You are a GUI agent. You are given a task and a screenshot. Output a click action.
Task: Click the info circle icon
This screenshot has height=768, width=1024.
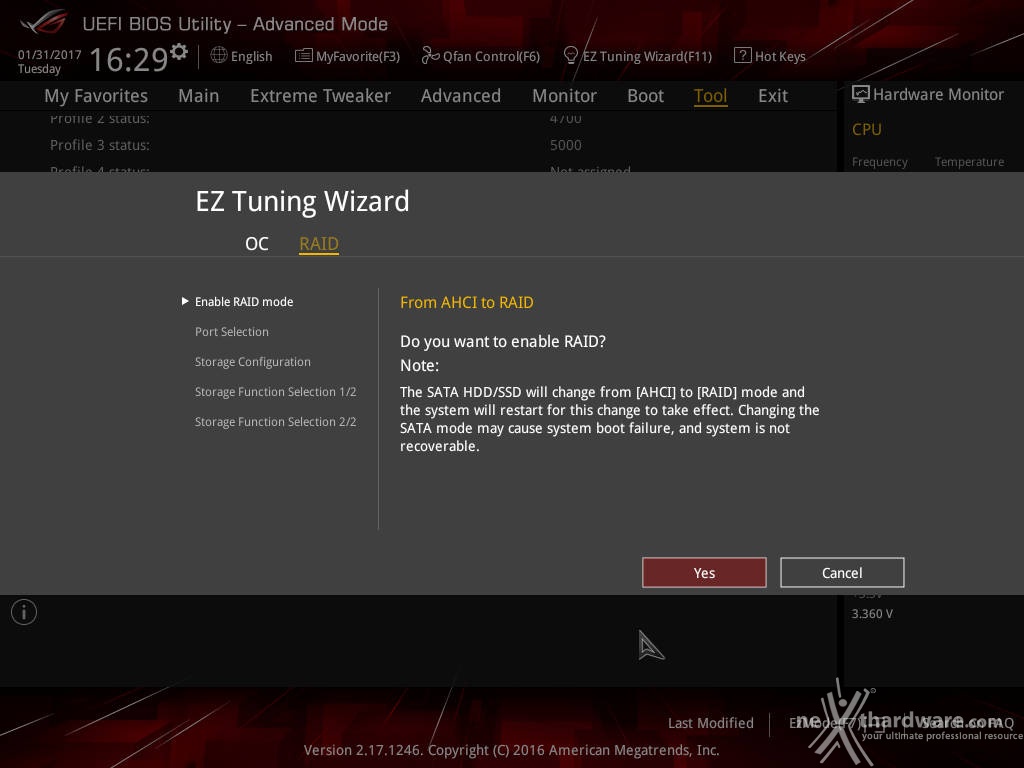24,612
